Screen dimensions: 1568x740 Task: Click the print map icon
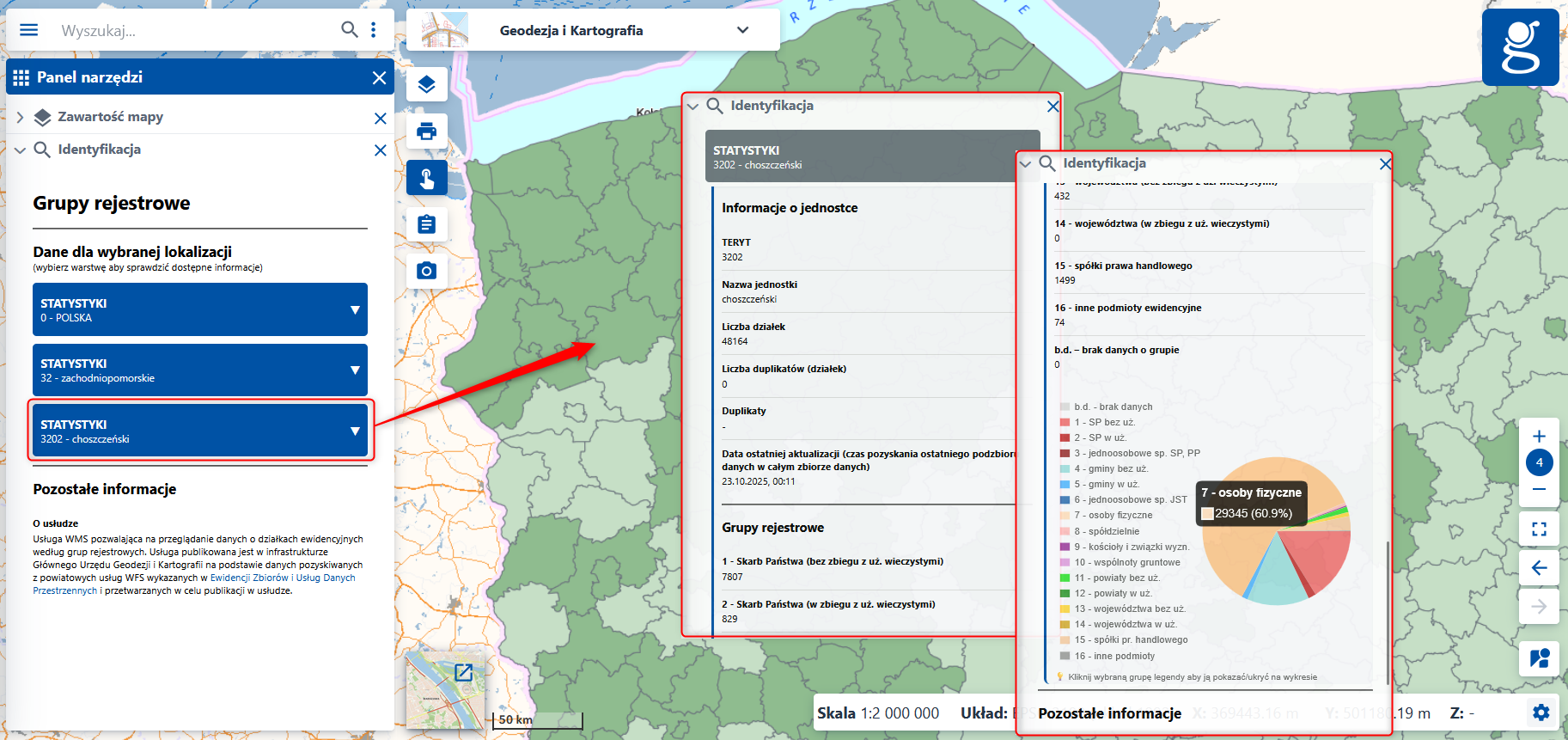coord(427,131)
